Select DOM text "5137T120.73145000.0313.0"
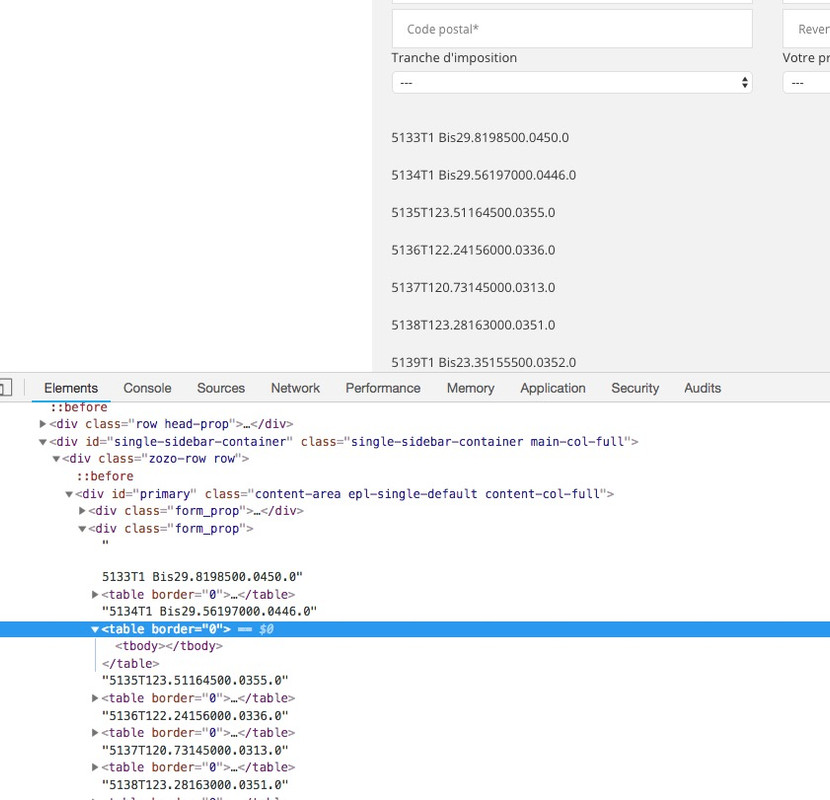 pyautogui.click(x=195, y=750)
